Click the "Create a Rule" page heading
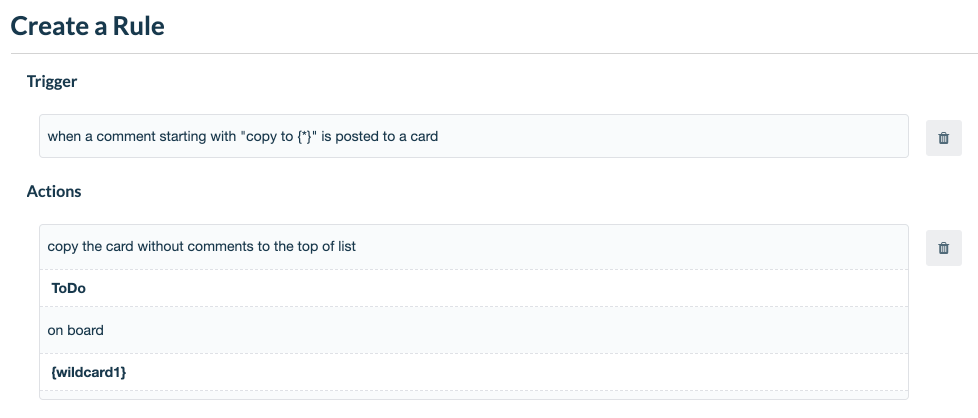Screen dimensions: 978x418 pos(88,26)
